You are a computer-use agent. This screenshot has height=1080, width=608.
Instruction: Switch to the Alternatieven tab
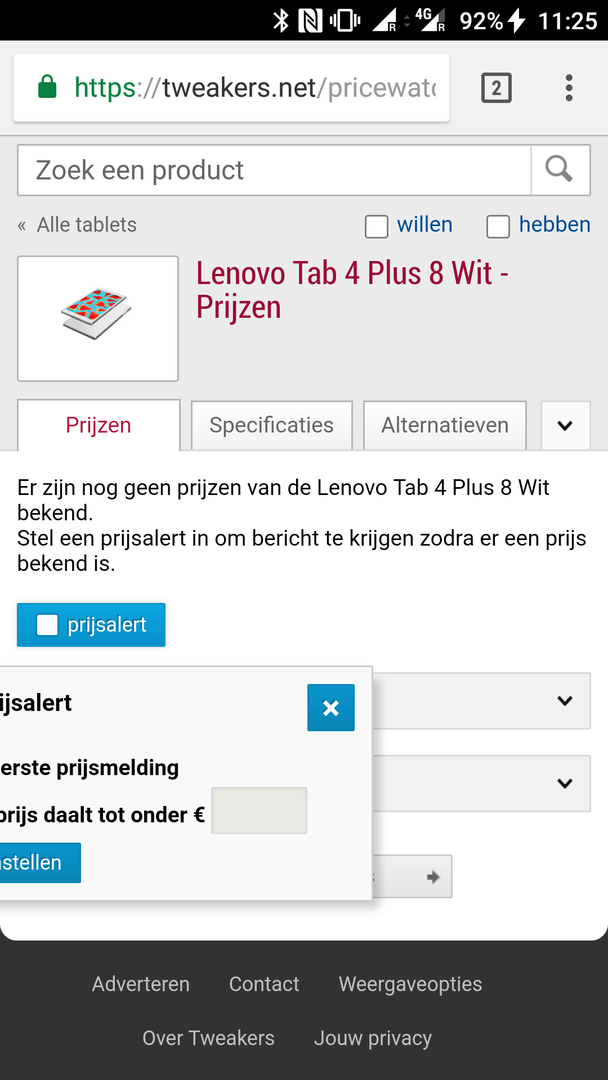tap(445, 425)
